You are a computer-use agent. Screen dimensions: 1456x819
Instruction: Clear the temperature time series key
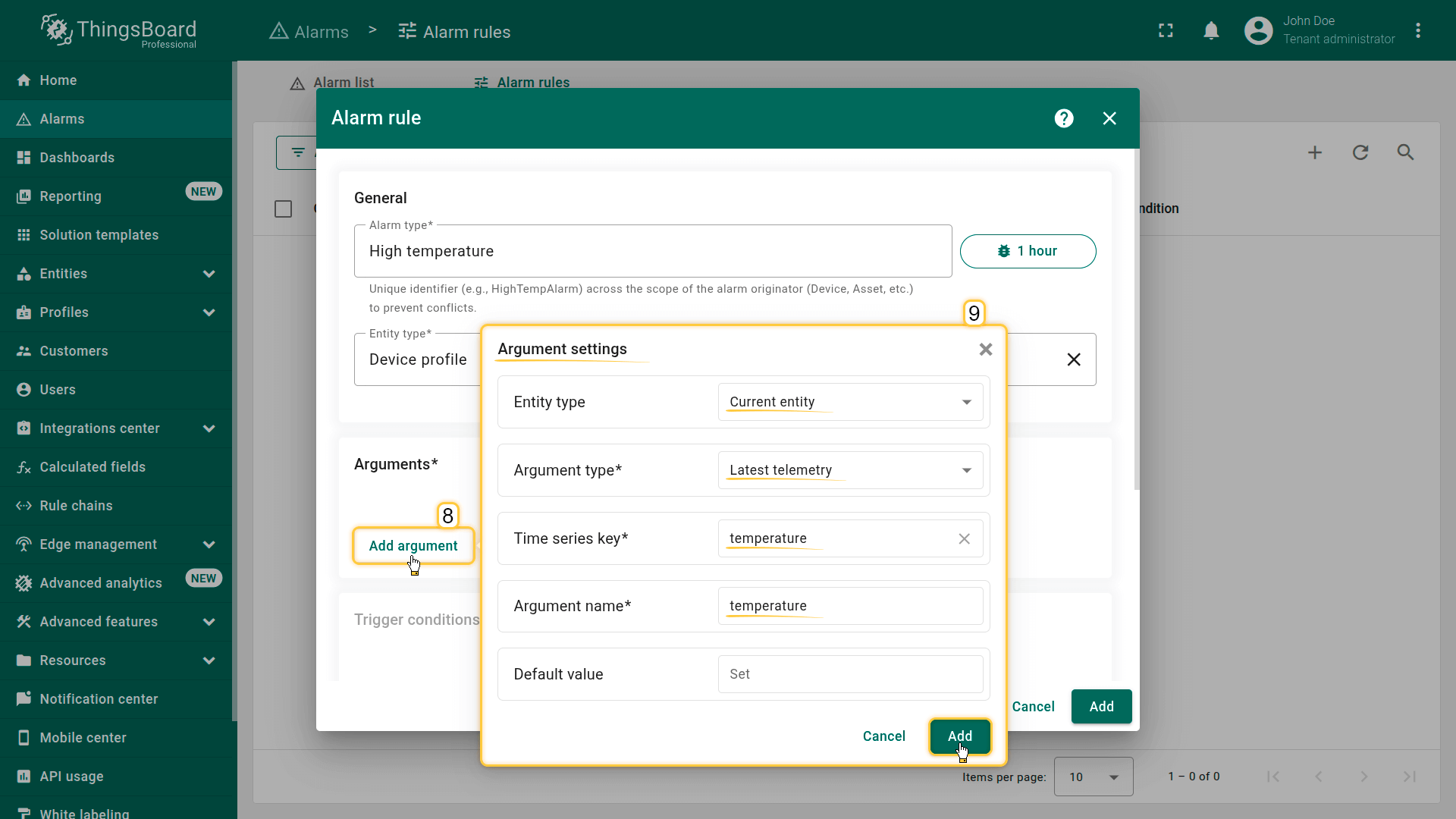pyautogui.click(x=964, y=538)
